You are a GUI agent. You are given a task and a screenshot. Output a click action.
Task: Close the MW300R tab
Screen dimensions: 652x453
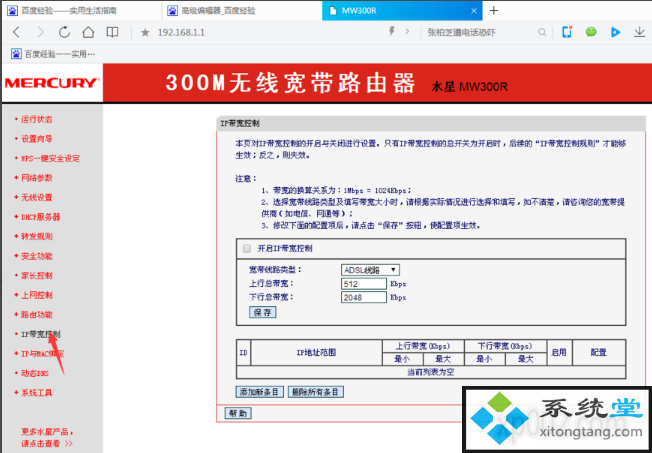[474, 11]
